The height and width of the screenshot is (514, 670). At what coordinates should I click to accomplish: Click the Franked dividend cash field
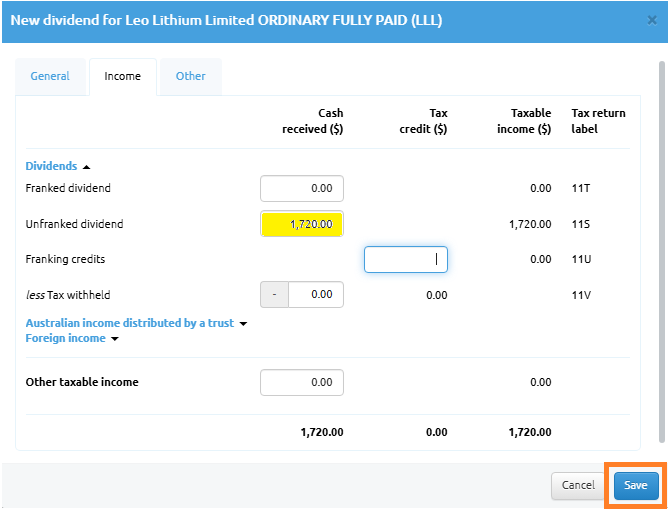pyautogui.click(x=302, y=188)
